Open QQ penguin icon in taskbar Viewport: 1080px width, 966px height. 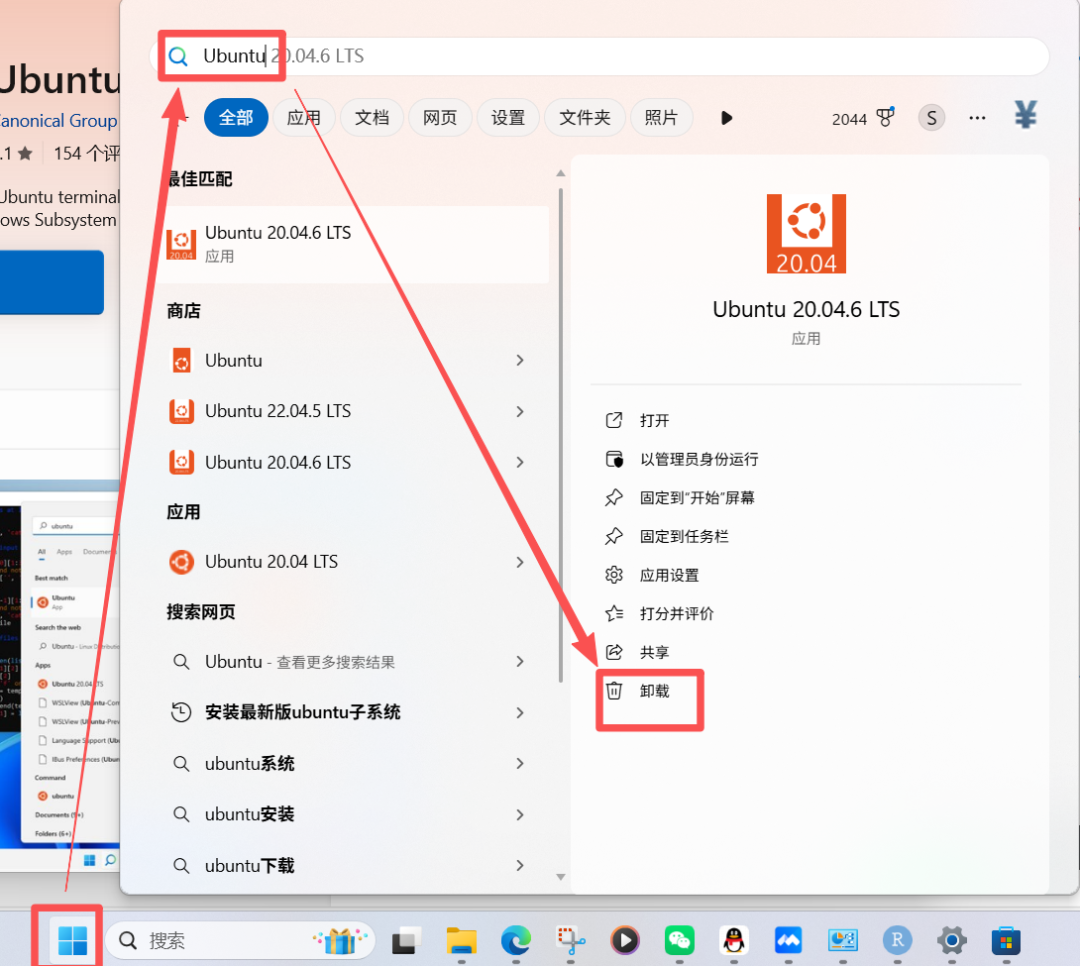pyautogui.click(x=734, y=941)
